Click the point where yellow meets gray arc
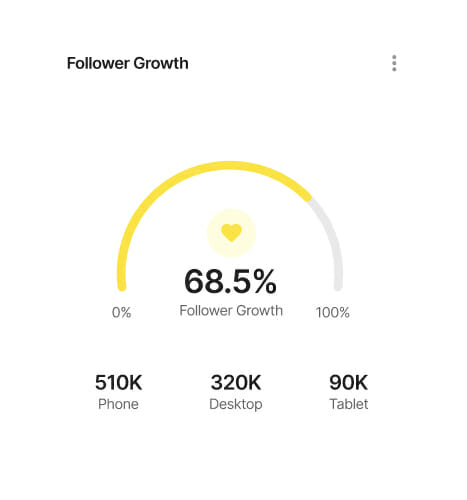467x500 pixels. coord(309,198)
